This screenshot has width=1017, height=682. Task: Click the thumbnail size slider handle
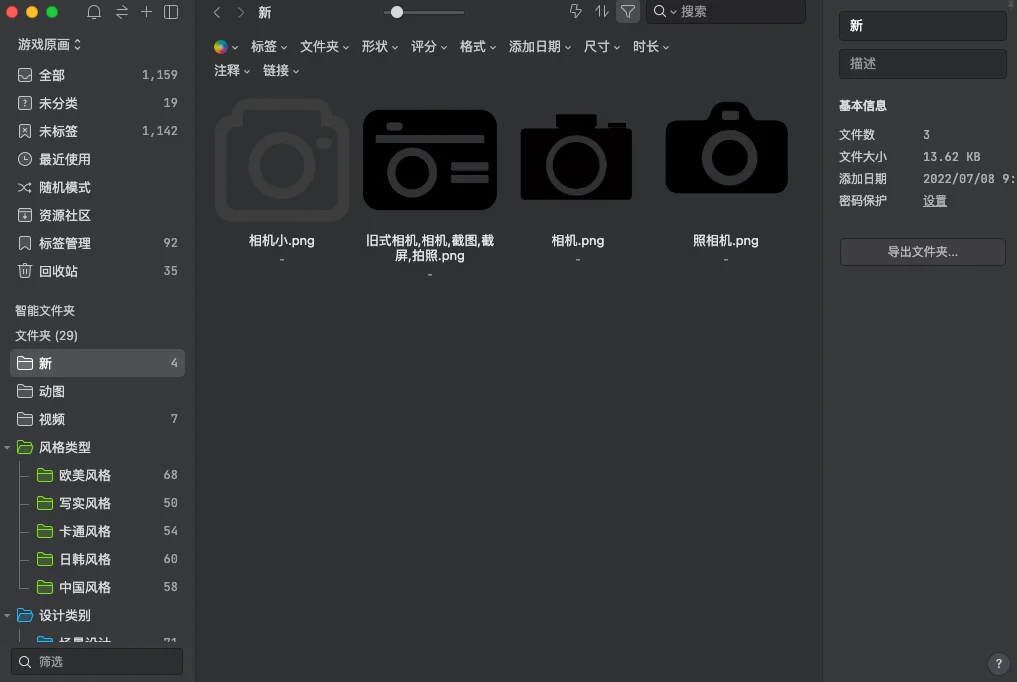pos(397,12)
